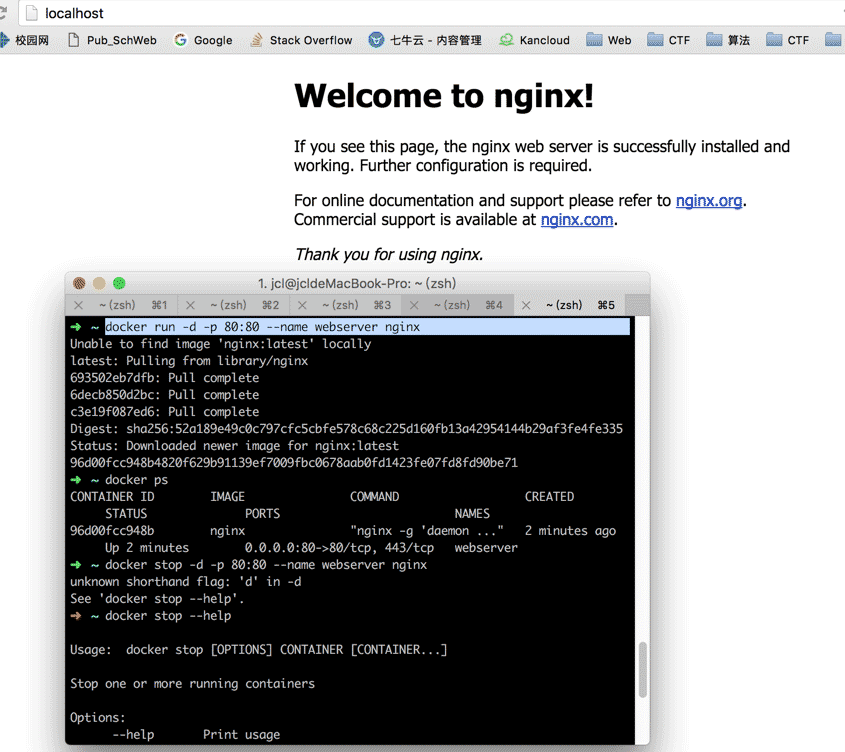The width and height of the screenshot is (845, 752).
Task: Open the 算法 bookmarks folder
Action: pyautogui.click(x=728, y=40)
